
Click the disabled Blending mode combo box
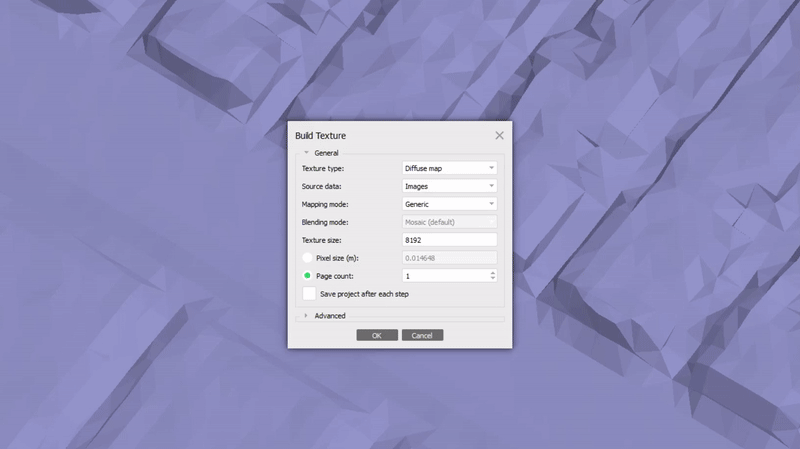click(449, 222)
